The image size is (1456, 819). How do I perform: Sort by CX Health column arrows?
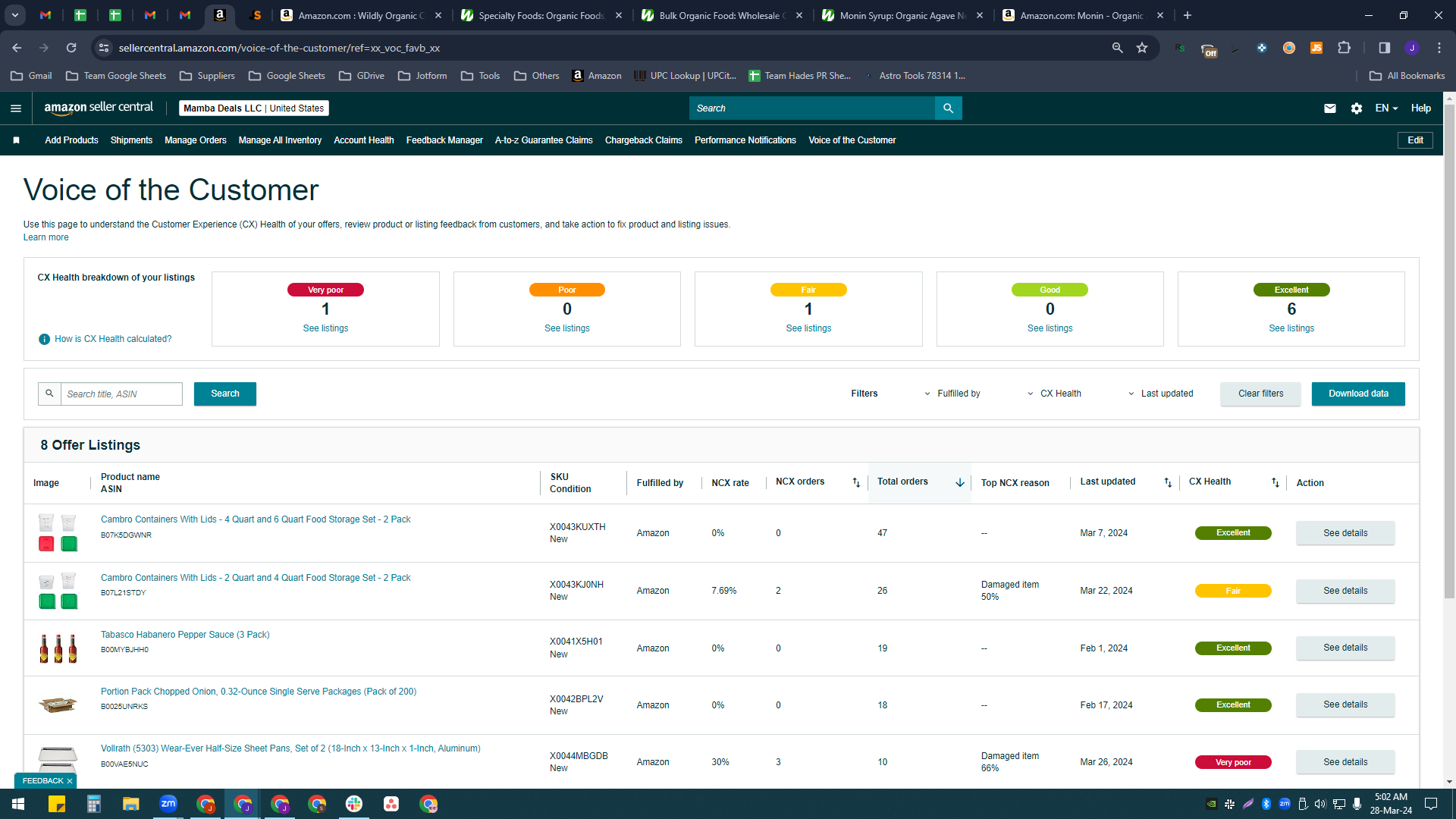tap(1276, 482)
